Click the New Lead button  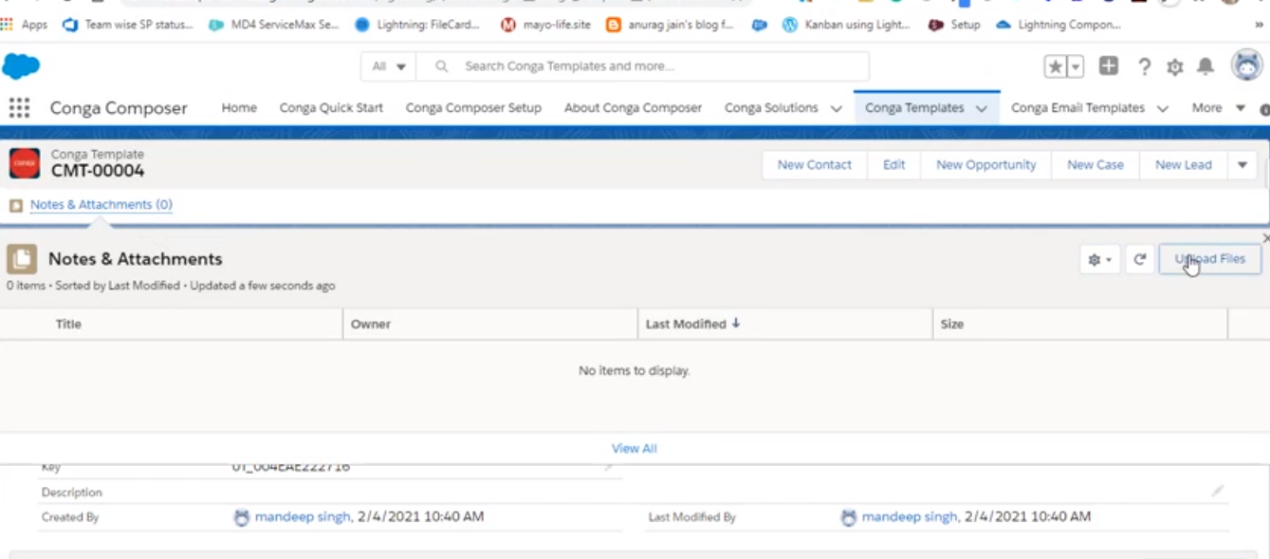click(x=1183, y=165)
